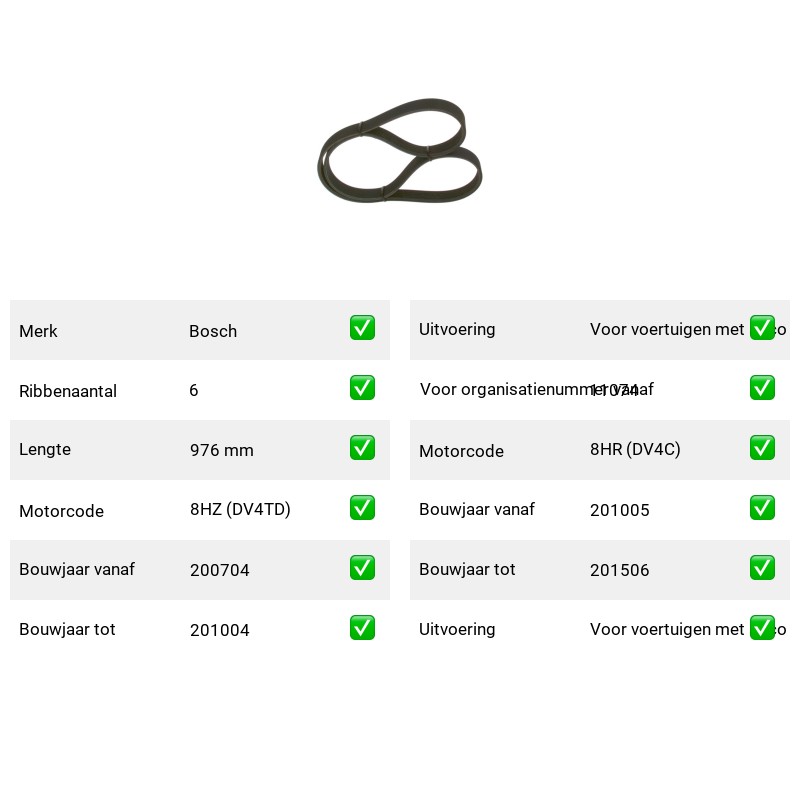Click the checkmark in top Uitvoering row
800x800 pixels.
point(762,328)
